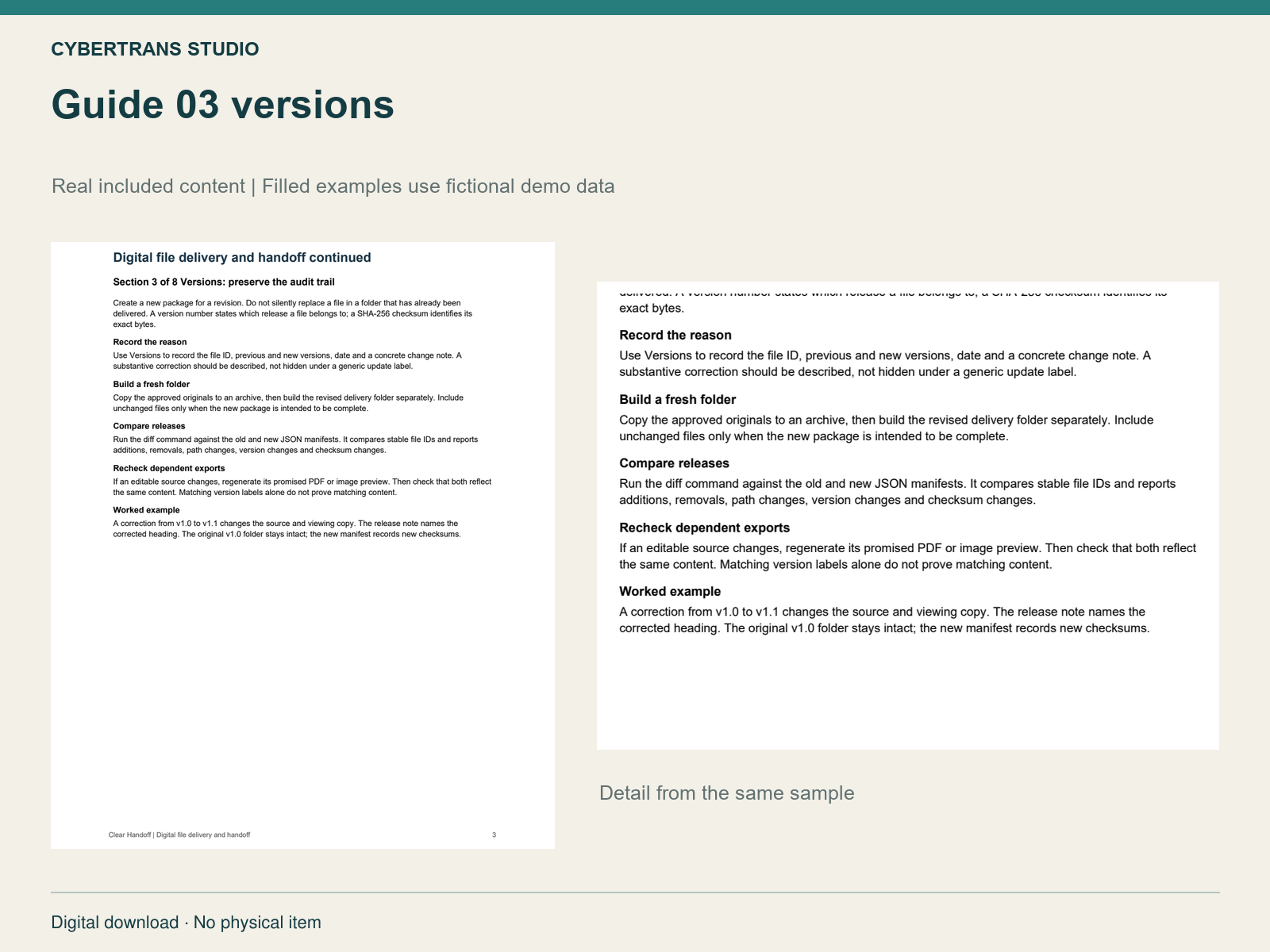This screenshot has height=952, width=1270.
Task: Click 'Worked example' heading in left page
Action: point(147,510)
